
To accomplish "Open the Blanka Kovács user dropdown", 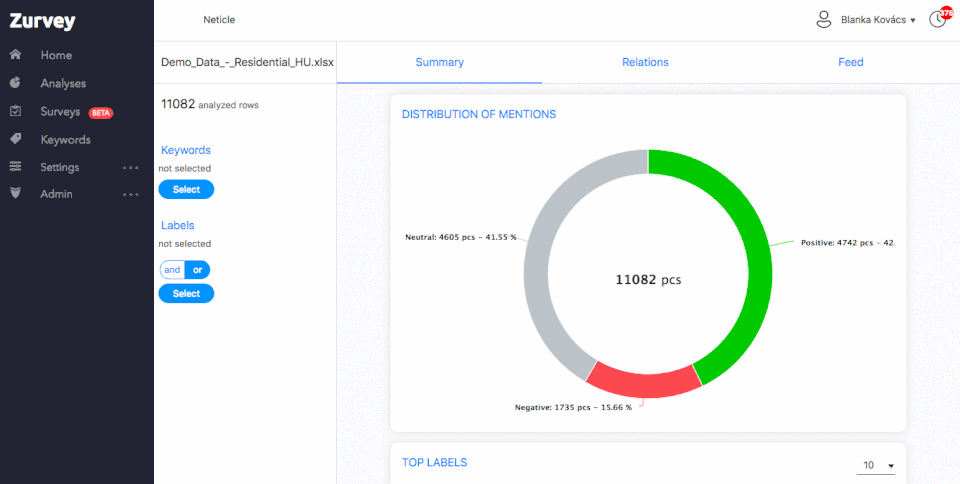I will pos(878,20).
